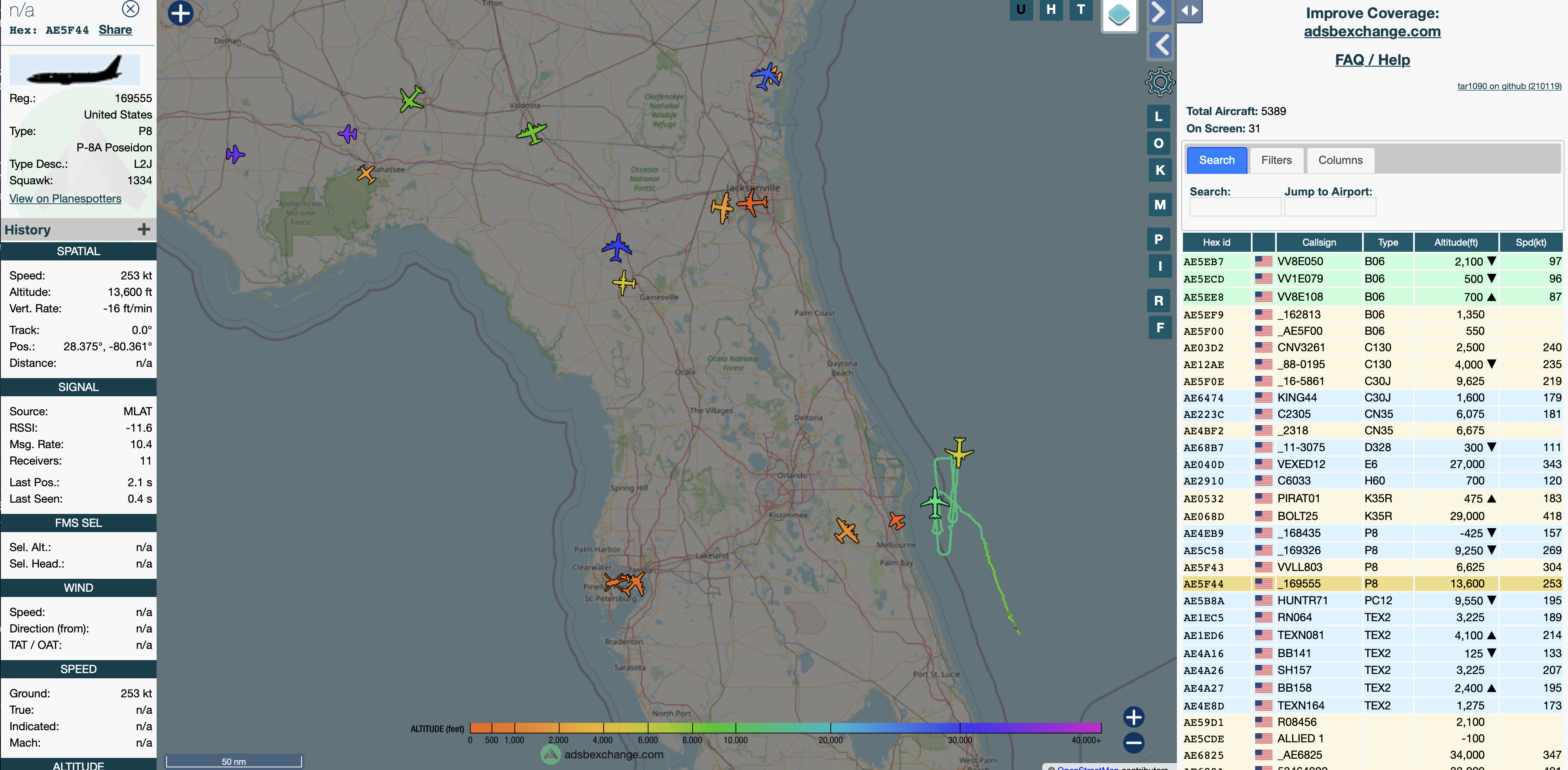Select red-orange aircraft at Jacksonville

pos(752,202)
